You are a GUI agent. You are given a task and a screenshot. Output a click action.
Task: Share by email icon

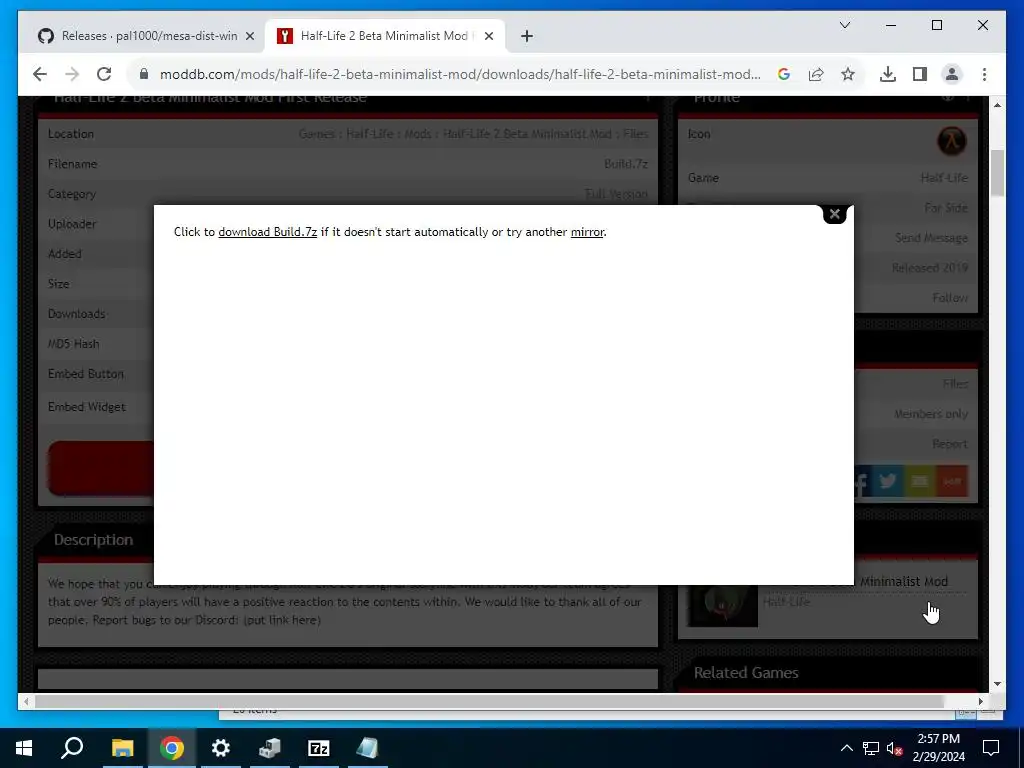click(920, 482)
